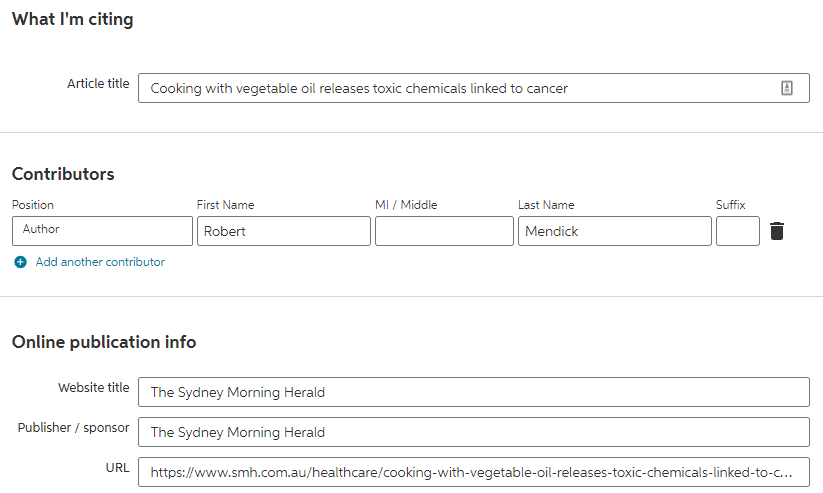Click the Website title input field
The width and height of the screenshot is (823, 493).
pyautogui.click(x=473, y=392)
